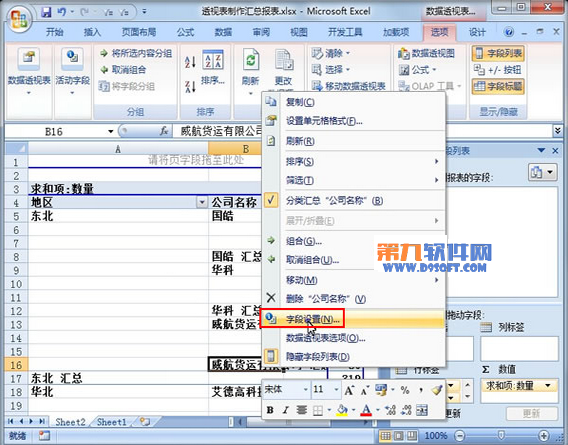This screenshot has width=568, height=445.
Task: Sort ascending A to Z icon
Action: pos(190,62)
